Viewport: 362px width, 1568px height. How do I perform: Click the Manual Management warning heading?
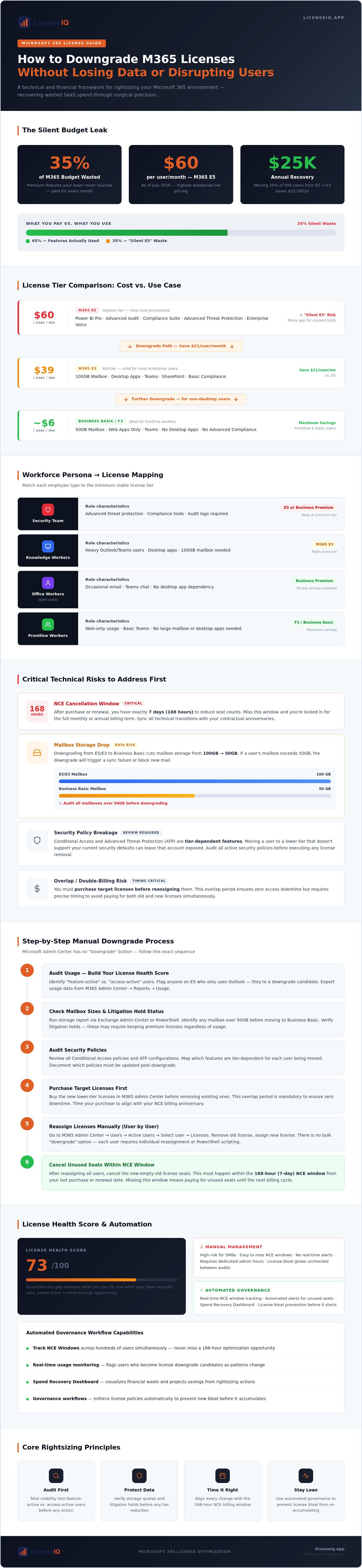(x=231, y=1247)
